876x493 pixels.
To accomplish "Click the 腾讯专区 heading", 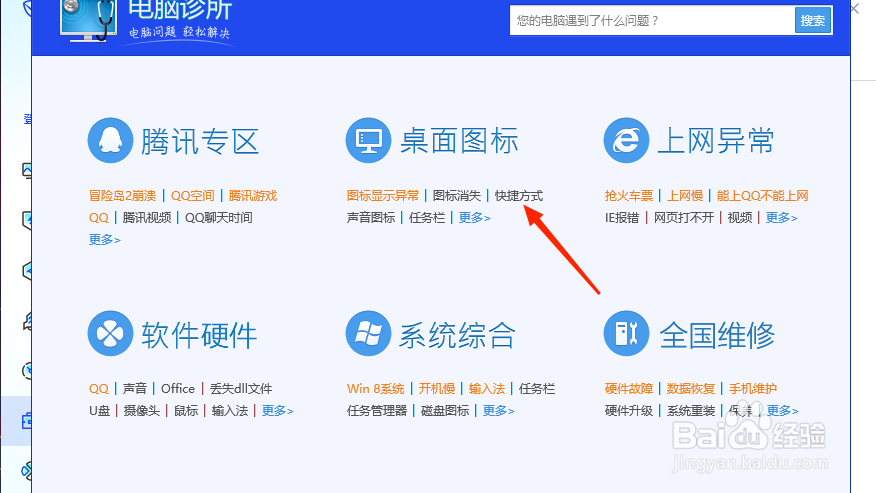I will coord(200,141).
